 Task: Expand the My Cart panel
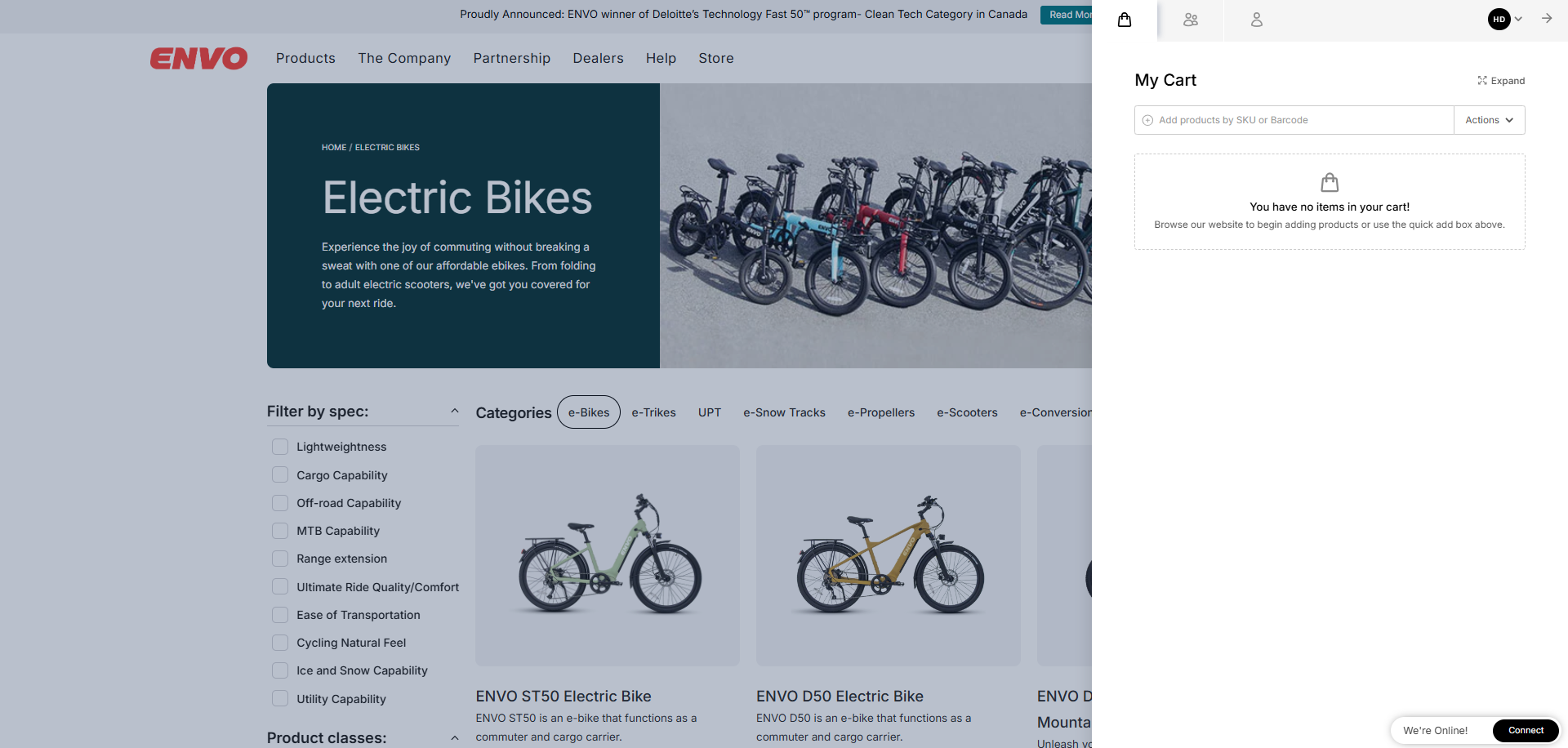pyautogui.click(x=1501, y=81)
